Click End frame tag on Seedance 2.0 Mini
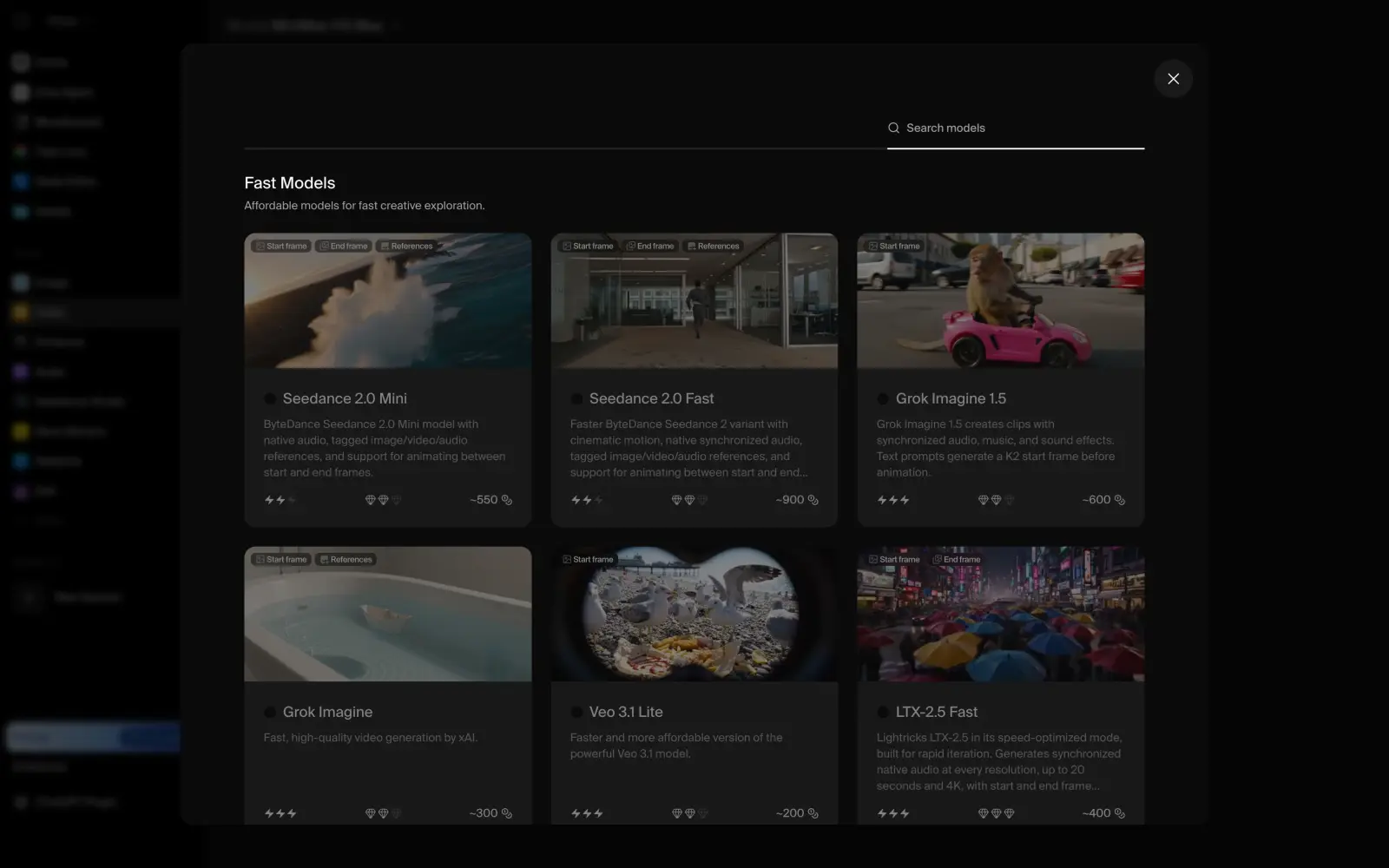Viewport: 1389px width, 868px height. click(x=344, y=246)
